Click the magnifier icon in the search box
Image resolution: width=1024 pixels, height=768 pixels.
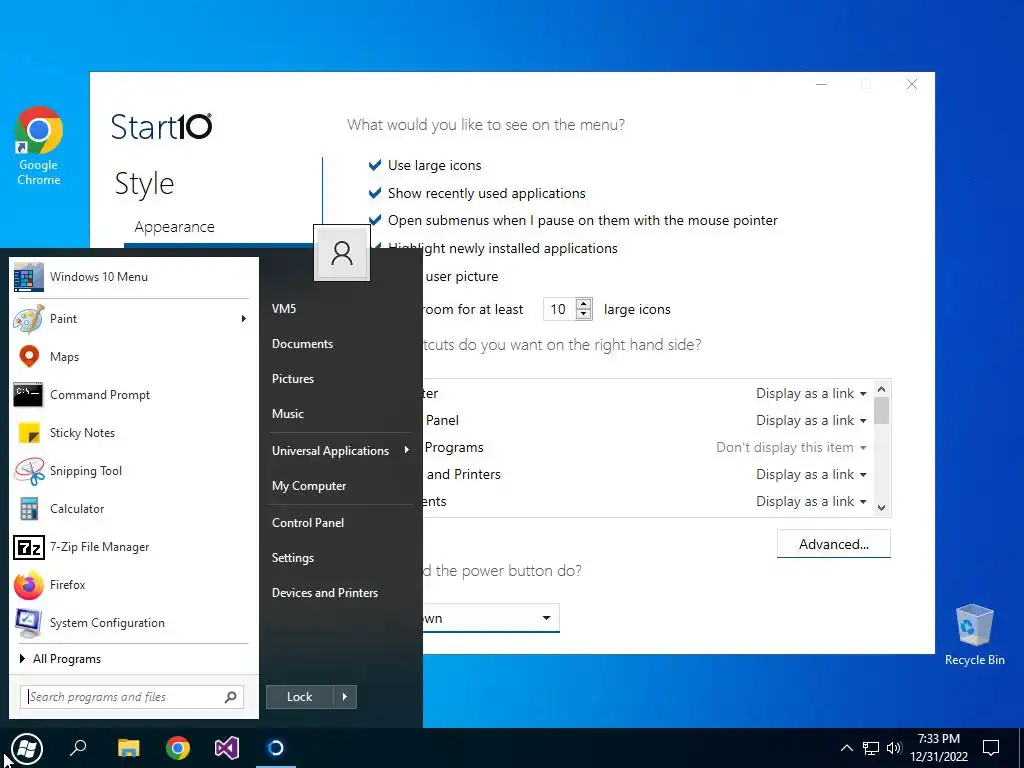coord(231,697)
